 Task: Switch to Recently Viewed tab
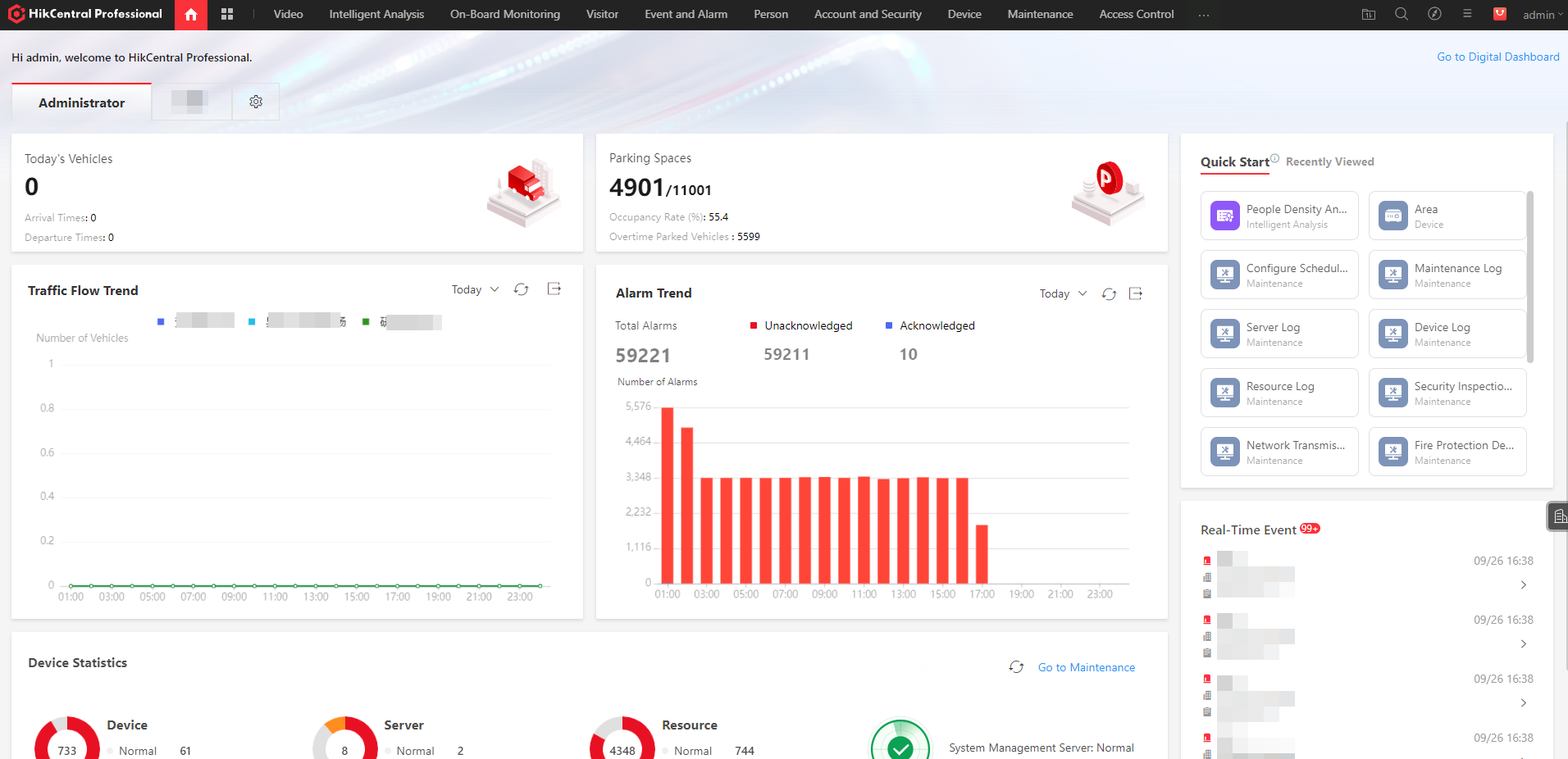pyautogui.click(x=1329, y=161)
